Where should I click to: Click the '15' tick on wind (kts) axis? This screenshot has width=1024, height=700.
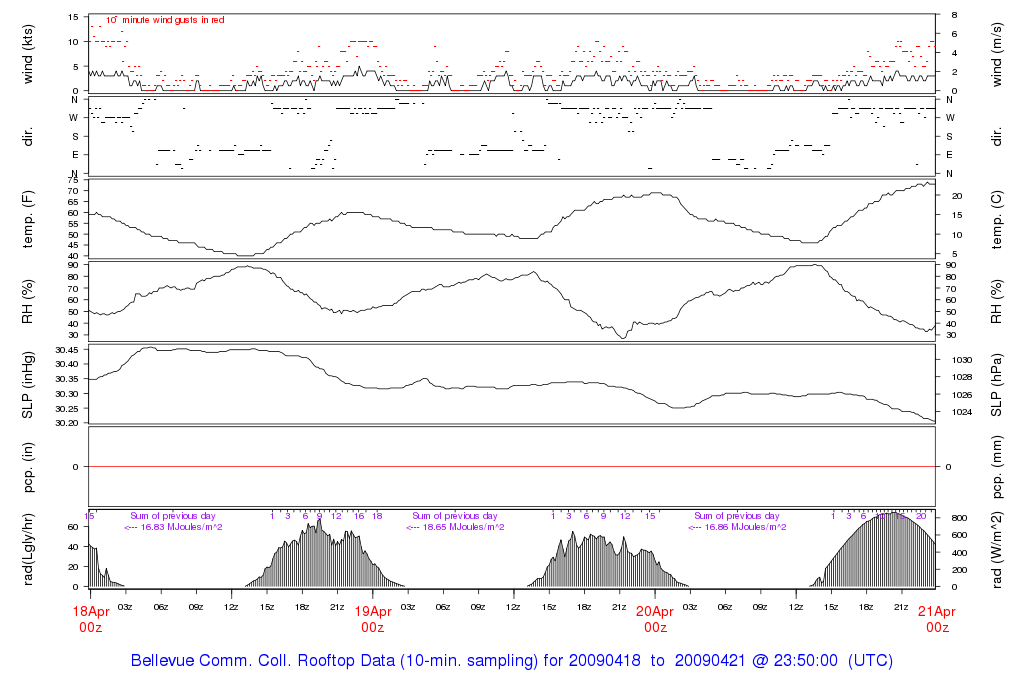click(x=73, y=17)
